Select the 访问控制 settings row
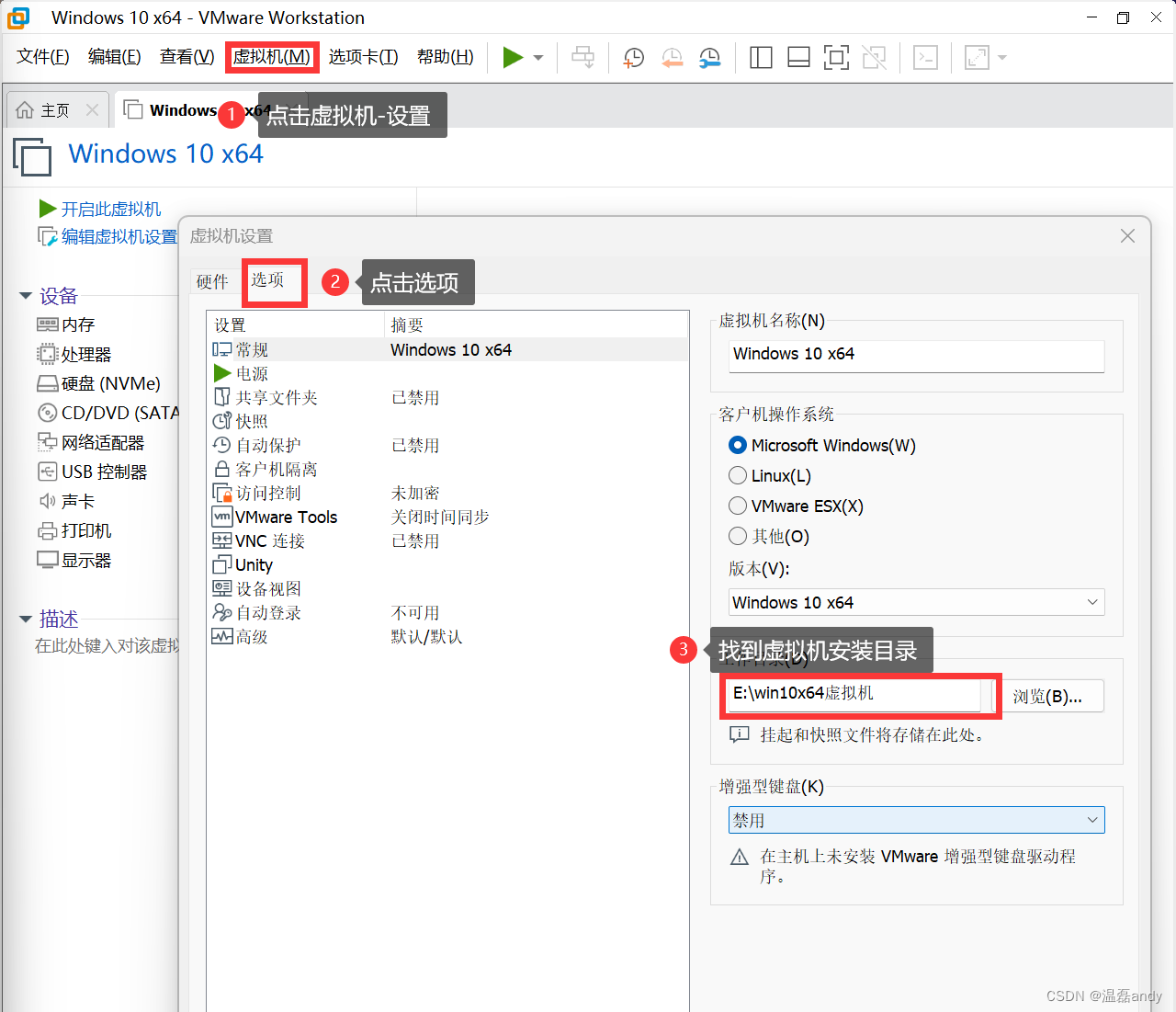 point(447,493)
